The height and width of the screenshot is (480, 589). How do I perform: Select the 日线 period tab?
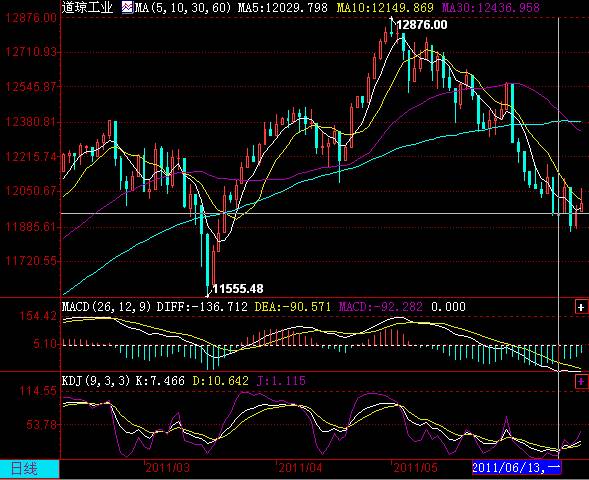click(x=29, y=469)
